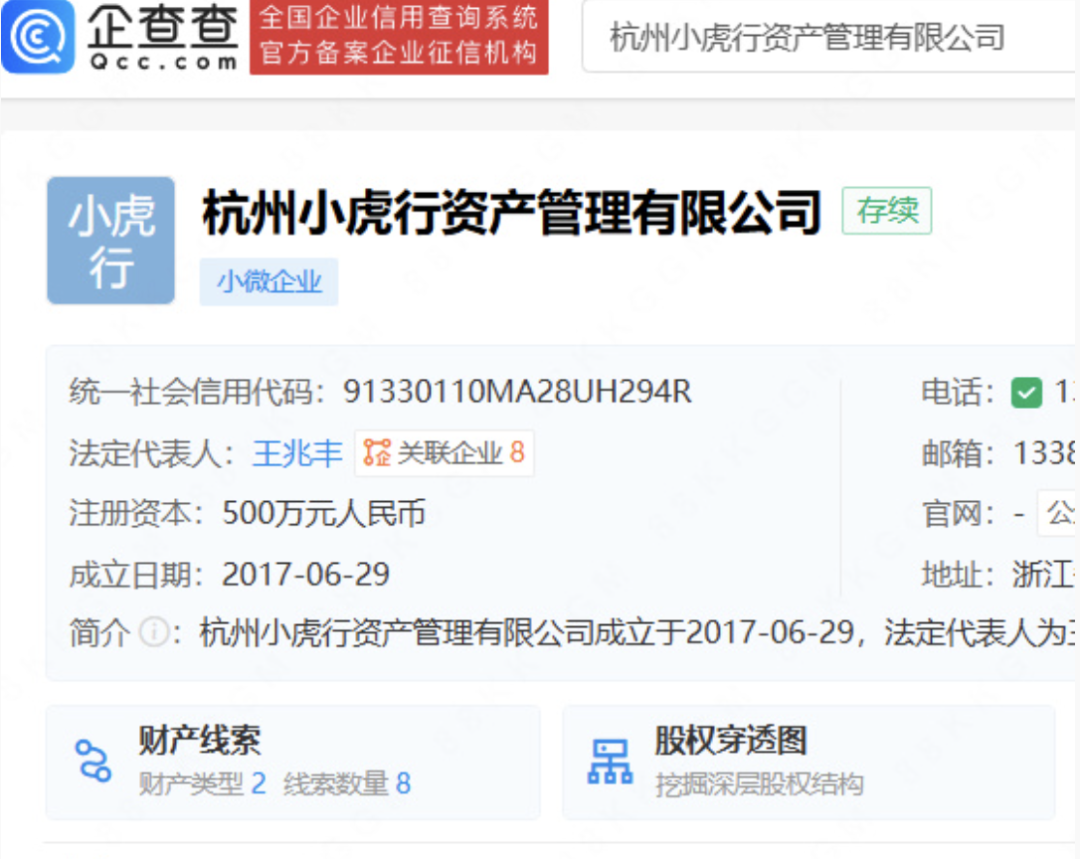Click the 财产线索 property clues icon

[93, 762]
